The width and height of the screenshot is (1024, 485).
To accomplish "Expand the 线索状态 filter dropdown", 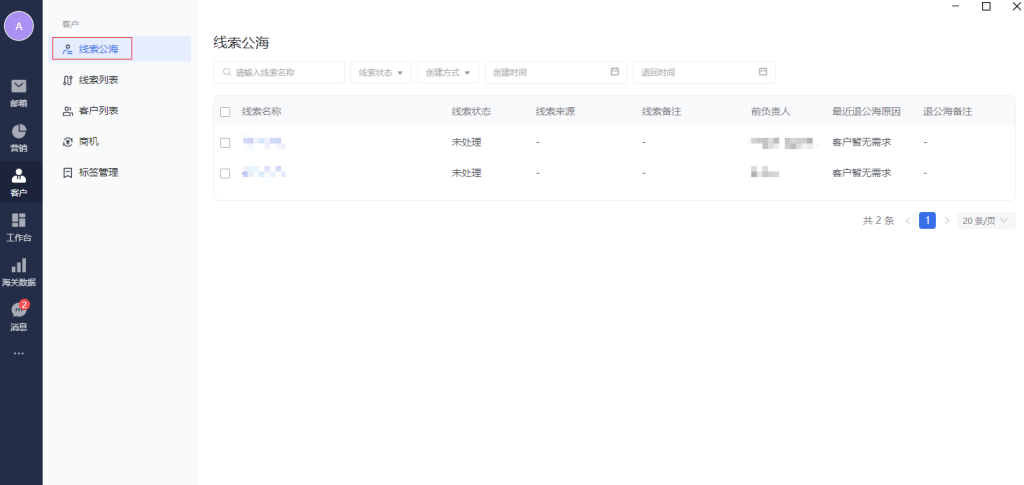I will 381,73.
